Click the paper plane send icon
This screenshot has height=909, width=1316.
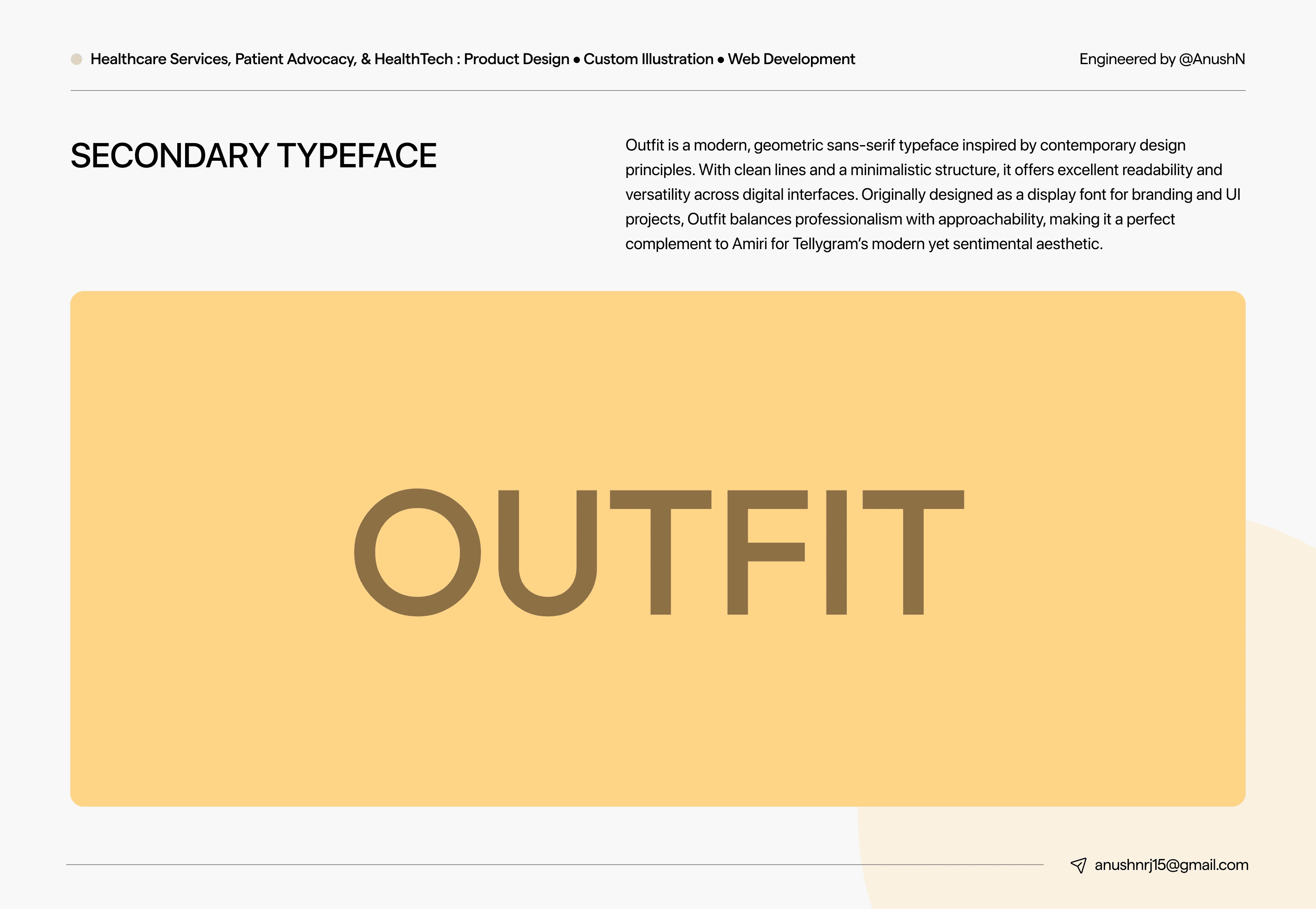pos(1078,865)
